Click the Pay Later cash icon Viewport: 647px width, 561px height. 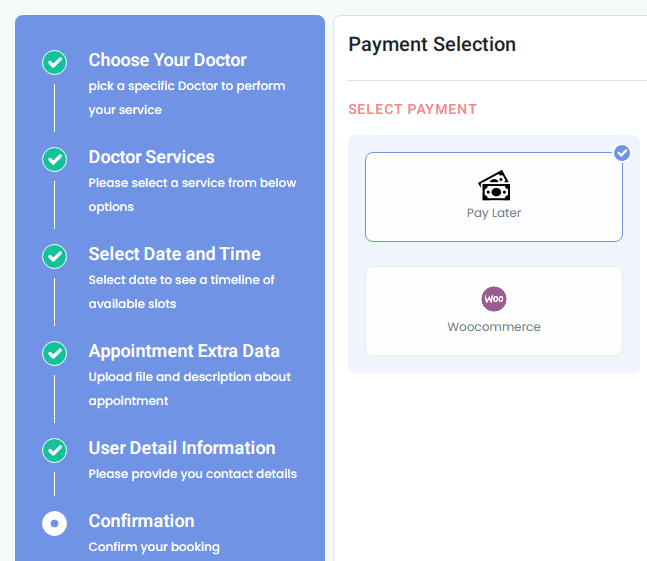click(x=494, y=186)
